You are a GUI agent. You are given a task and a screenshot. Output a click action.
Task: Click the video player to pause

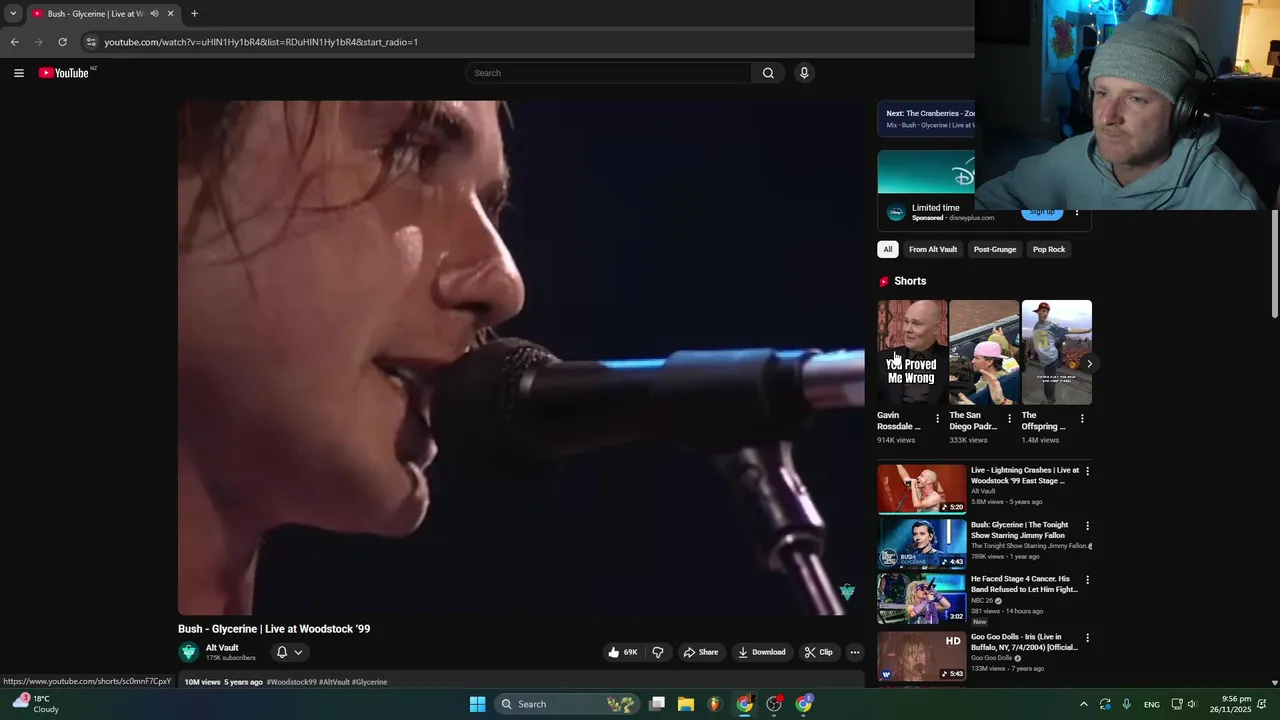521,357
